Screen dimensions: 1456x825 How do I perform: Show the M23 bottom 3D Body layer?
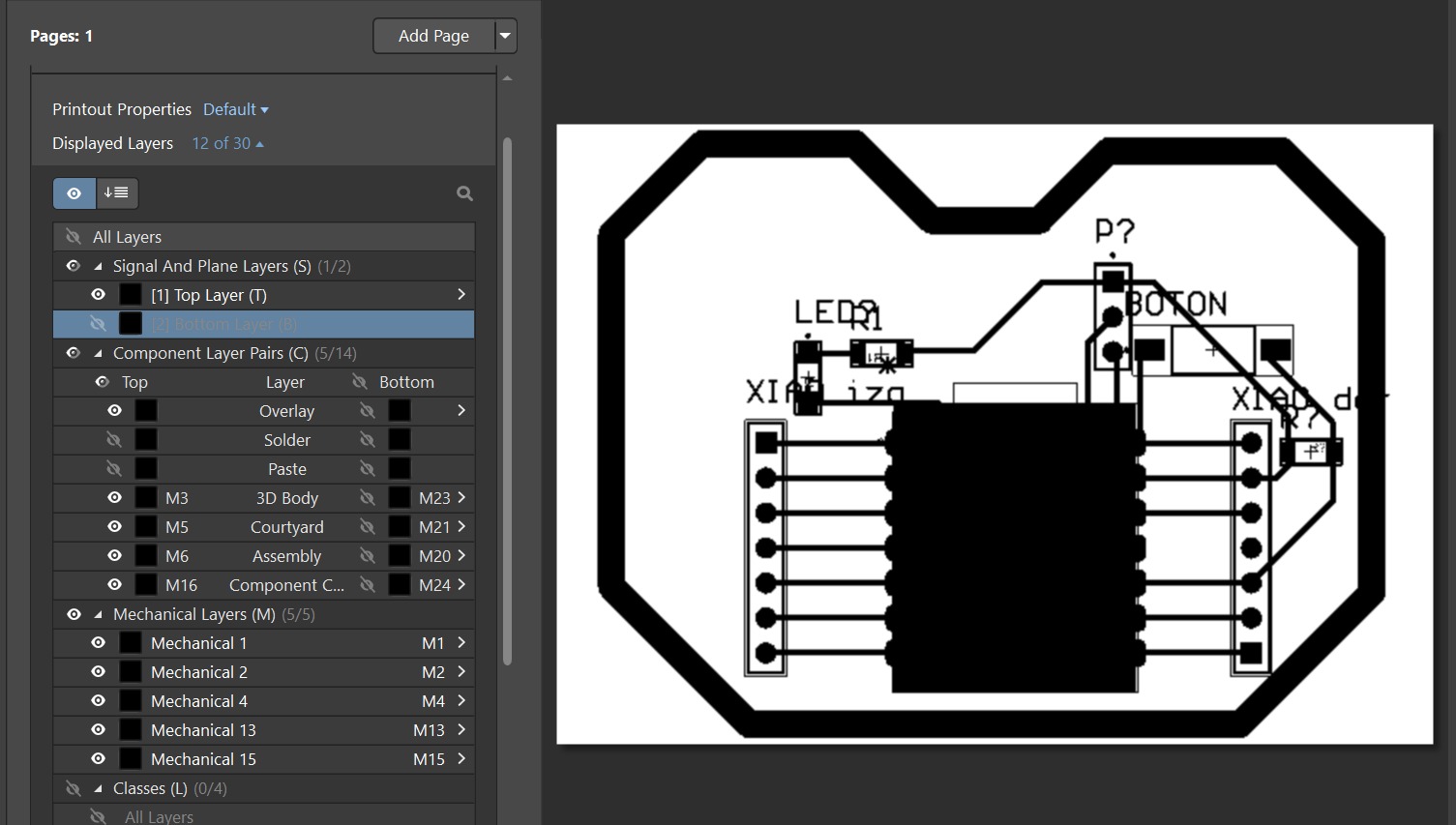[x=368, y=498]
